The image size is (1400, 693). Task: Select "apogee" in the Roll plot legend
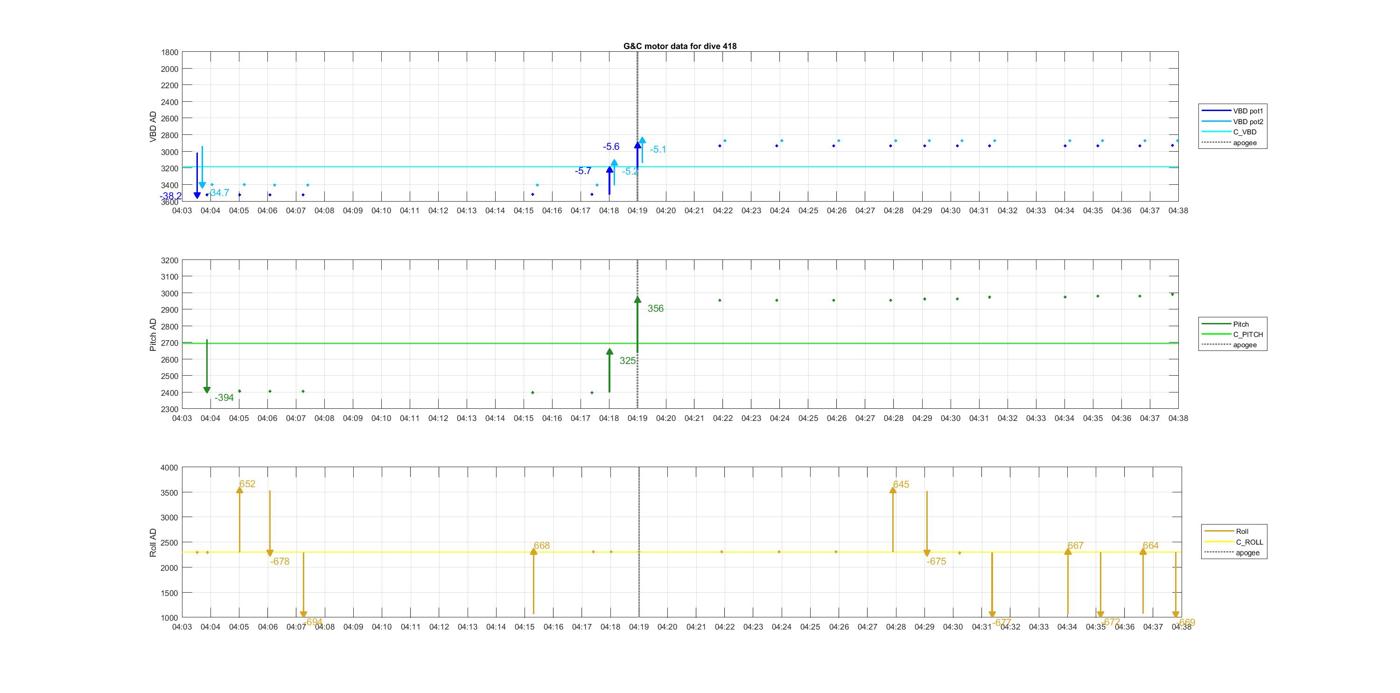pyautogui.click(x=1233, y=553)
